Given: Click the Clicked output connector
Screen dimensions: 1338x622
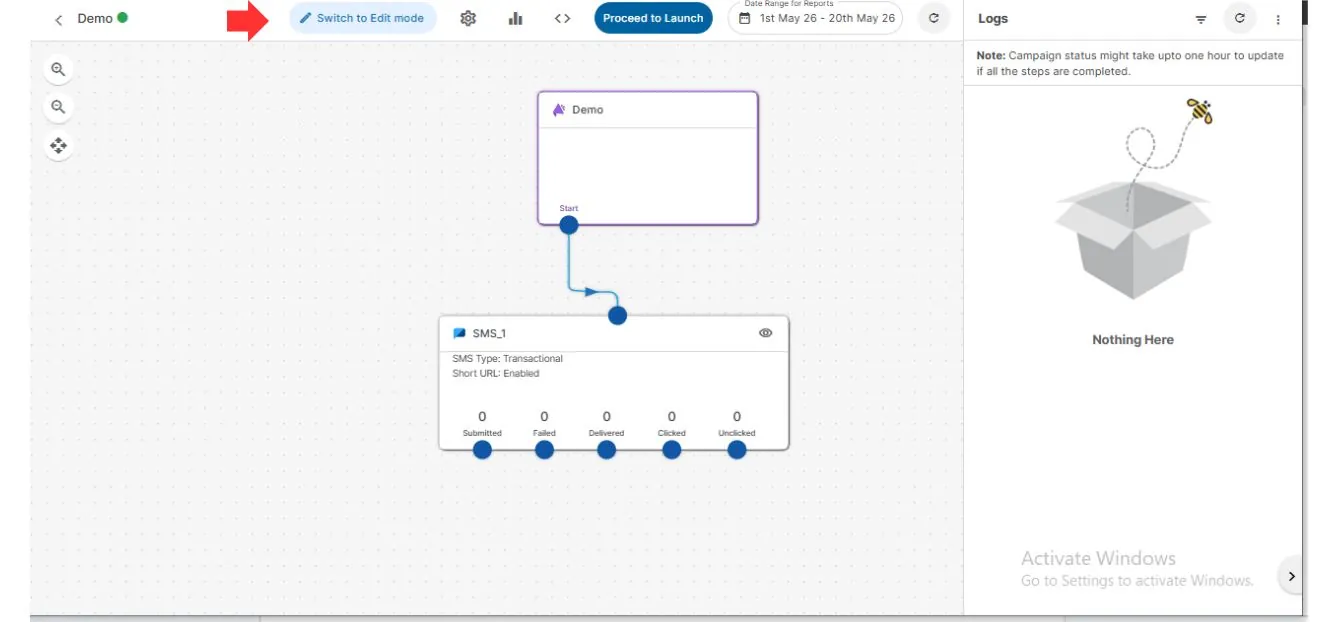Looking at the screenshot, I should click(x=672, y=450).
